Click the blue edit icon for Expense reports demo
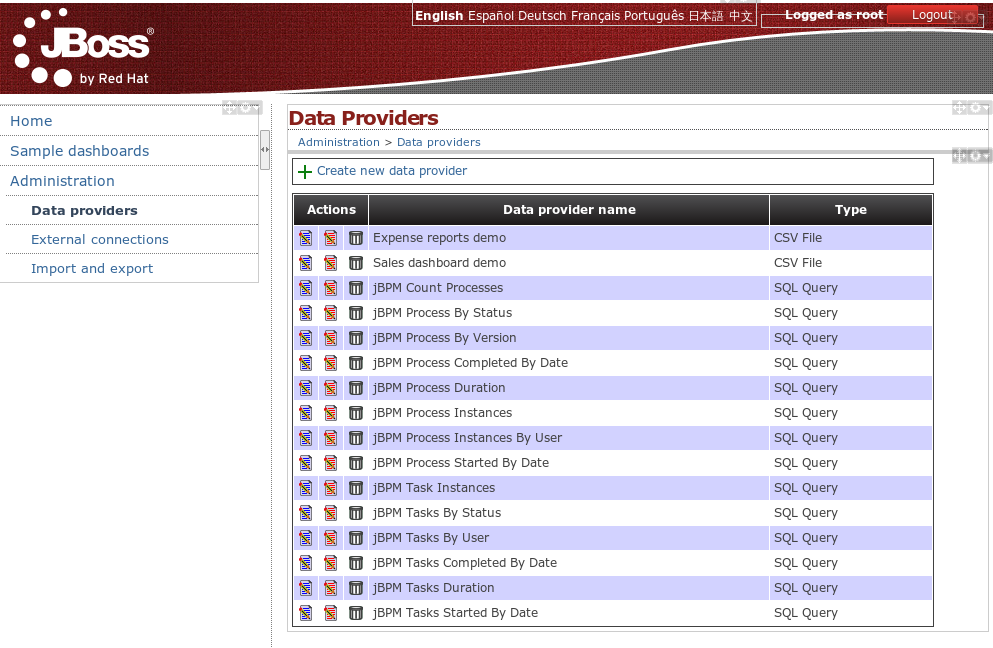Screen dimensions: 993x648 pyautogui.click(x=305, y=238)
